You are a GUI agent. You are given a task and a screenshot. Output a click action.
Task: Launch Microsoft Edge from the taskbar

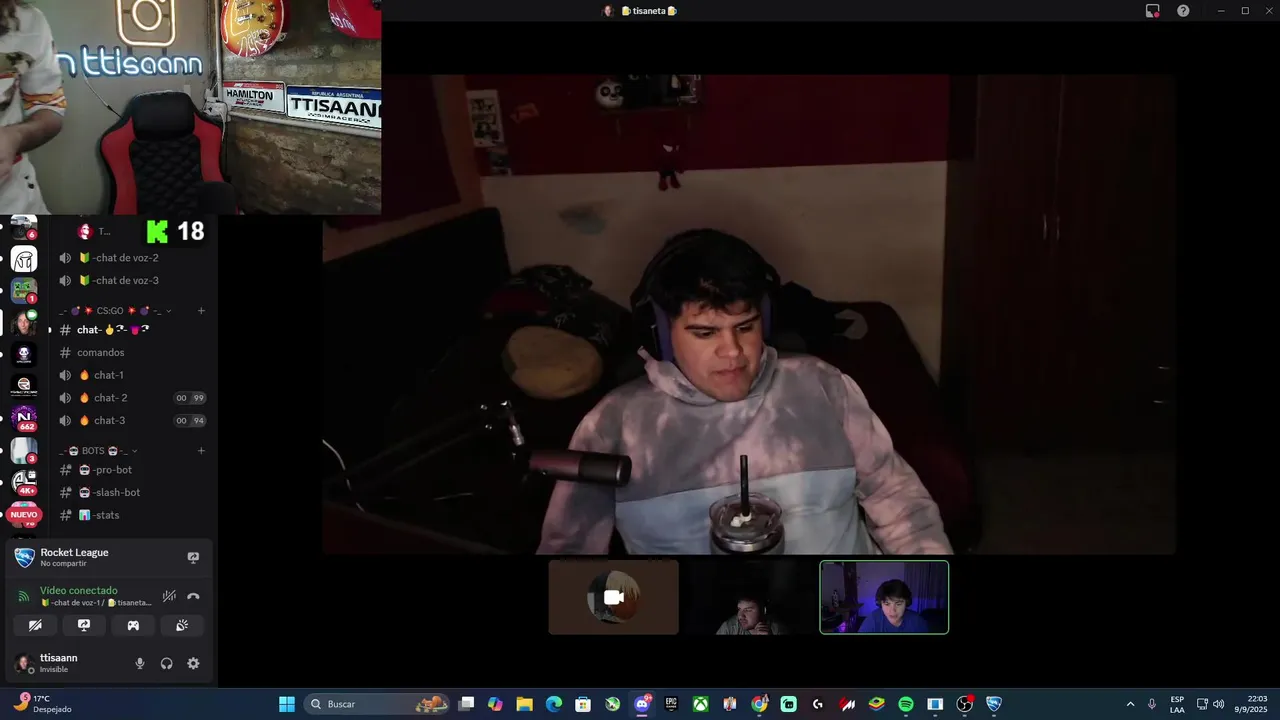tap(554, 704)
